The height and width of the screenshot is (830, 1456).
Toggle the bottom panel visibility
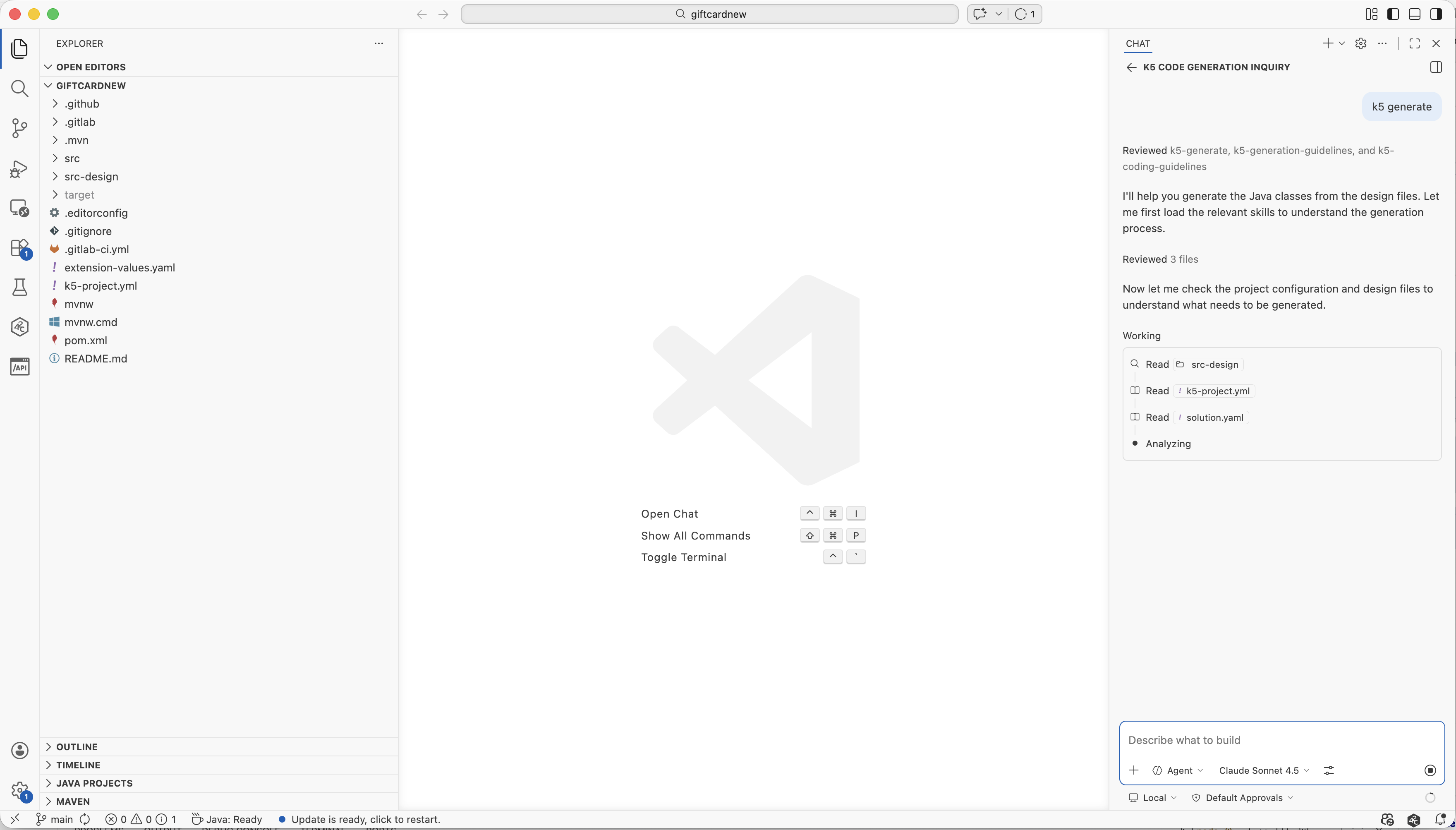click(1414, 14)
